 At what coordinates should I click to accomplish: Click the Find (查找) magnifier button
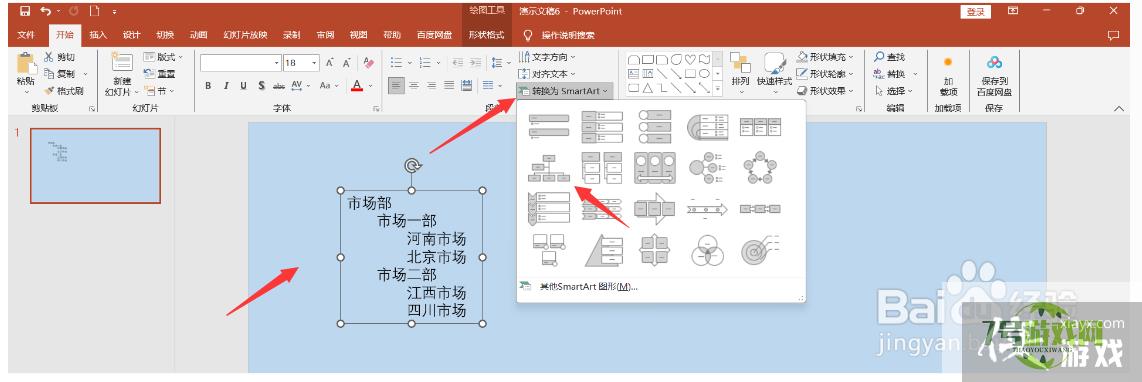890,57
